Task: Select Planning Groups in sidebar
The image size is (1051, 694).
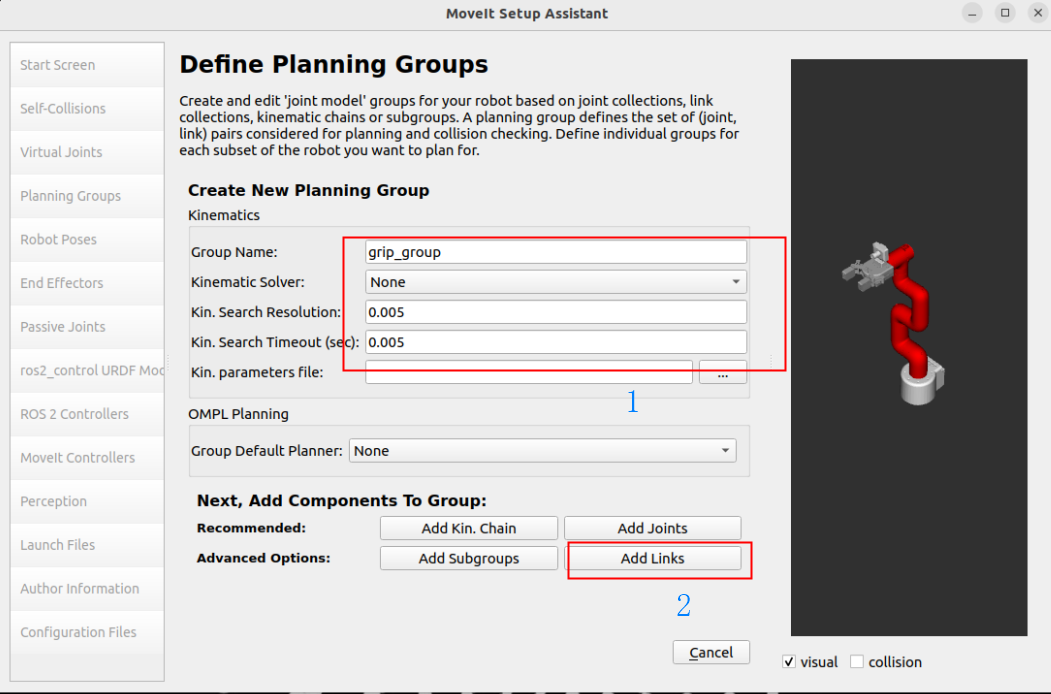Action: pyautogui.click(x=87, y=196)
